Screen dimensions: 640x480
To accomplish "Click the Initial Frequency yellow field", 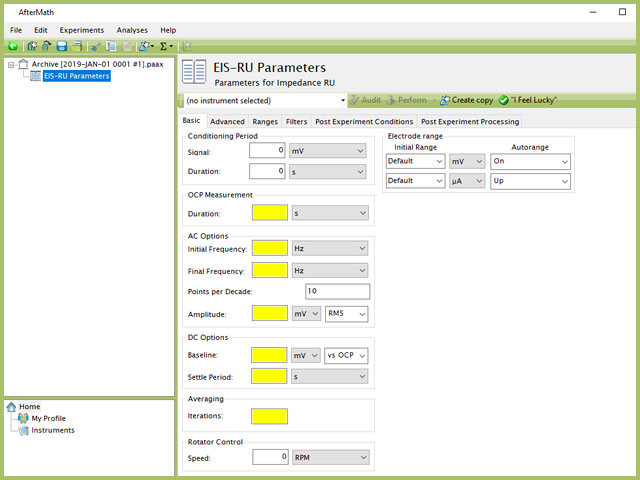I will click(x=270, y=248).
